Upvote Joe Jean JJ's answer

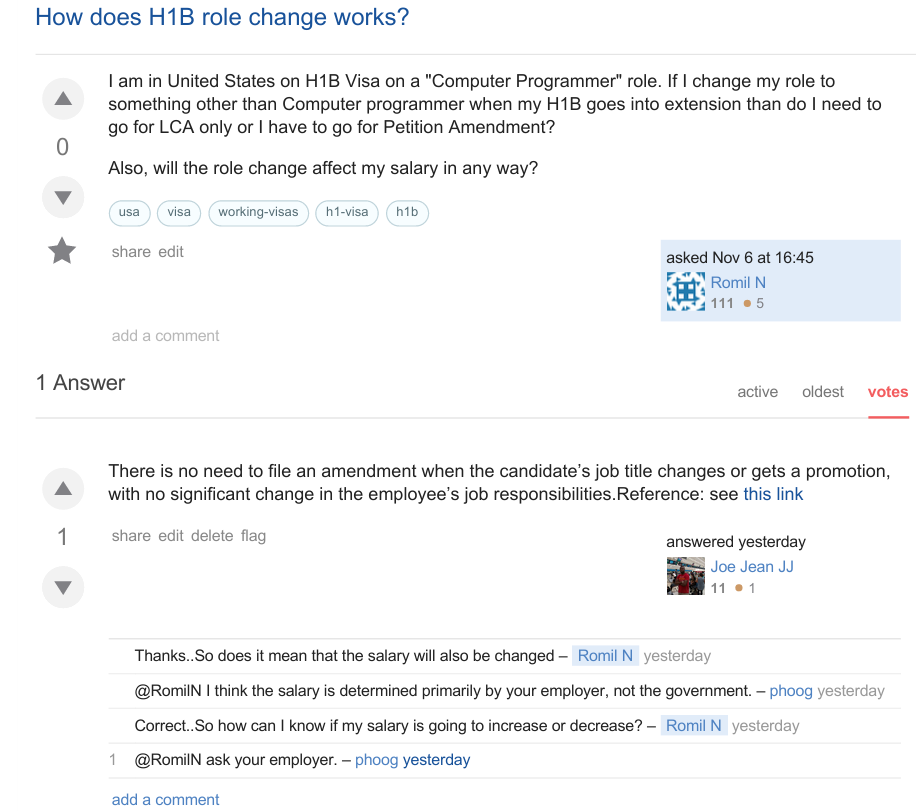pyautogui.click(x=63, y=489)
